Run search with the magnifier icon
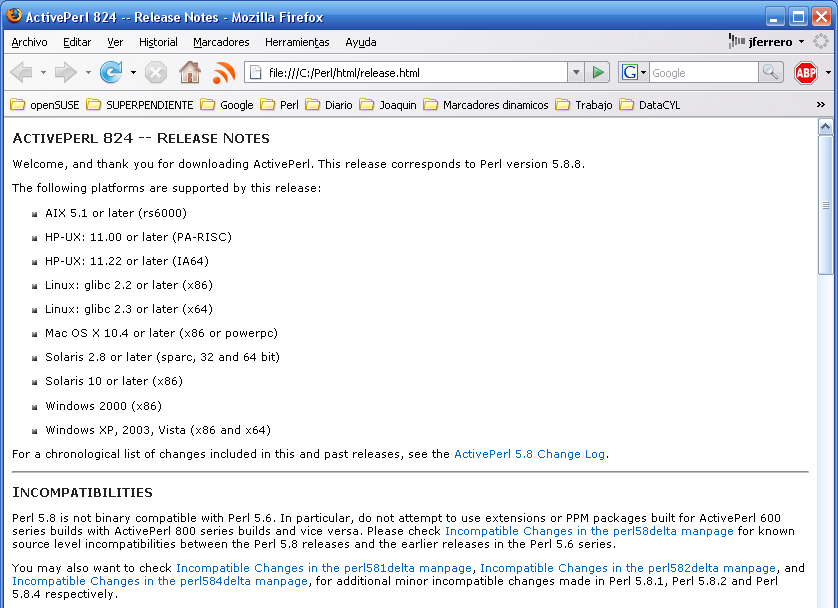The height and width of the screenshot is (608, 838). pyautogui.click(x=771, y=72)
